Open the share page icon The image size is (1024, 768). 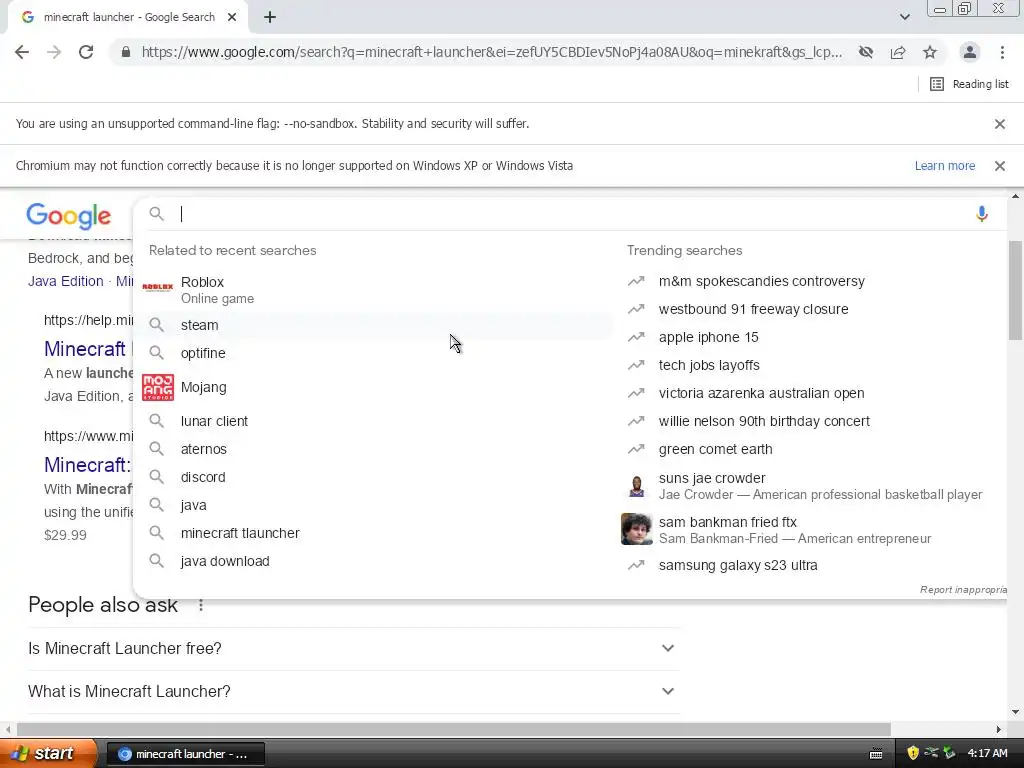pyautogui.click(x=898, y=52)
